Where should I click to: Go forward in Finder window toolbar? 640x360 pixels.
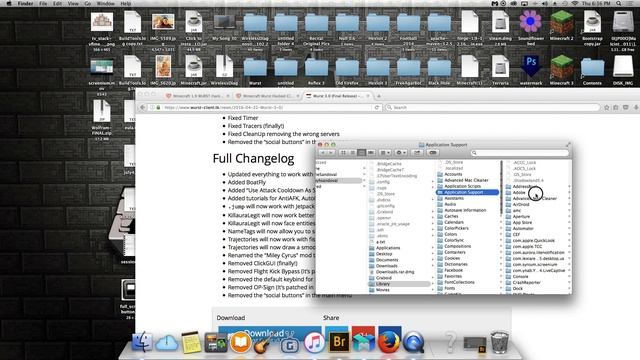pyautogui.click(x=331, y=153)
